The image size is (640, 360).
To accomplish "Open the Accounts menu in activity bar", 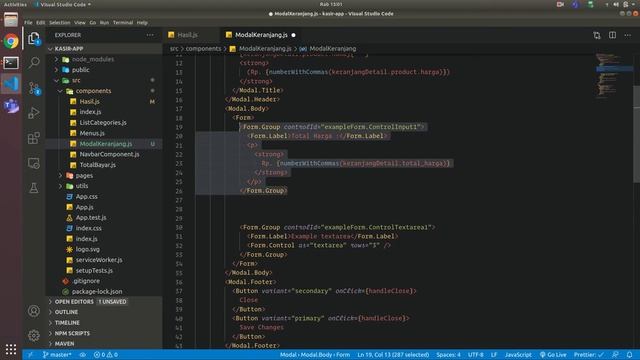I will [34, 311].
